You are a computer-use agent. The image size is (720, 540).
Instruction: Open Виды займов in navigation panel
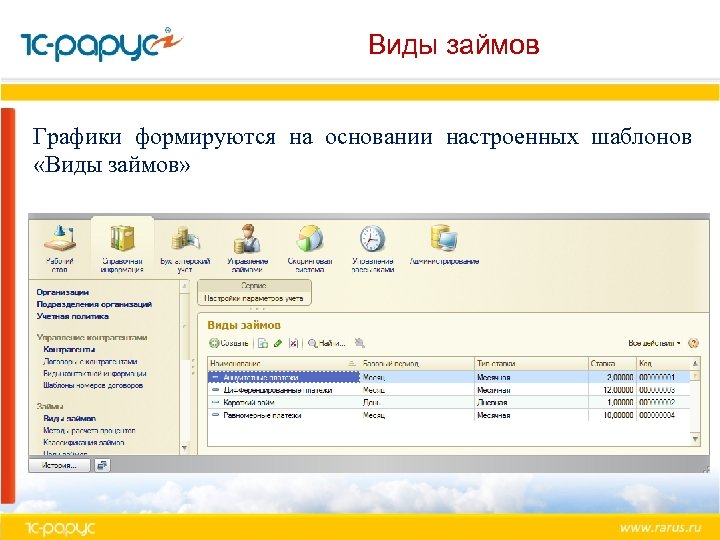(x=69, y=418)
